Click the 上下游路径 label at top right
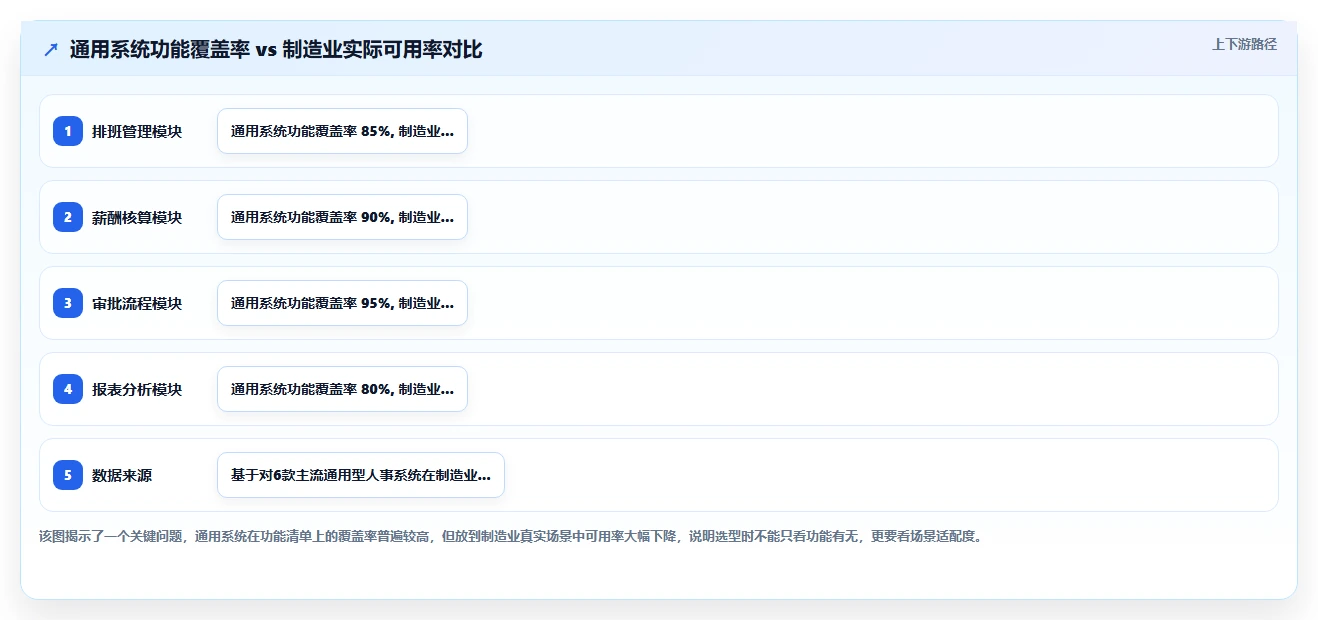Viewport: 1318px width, 620px height. pos(1244,44)
